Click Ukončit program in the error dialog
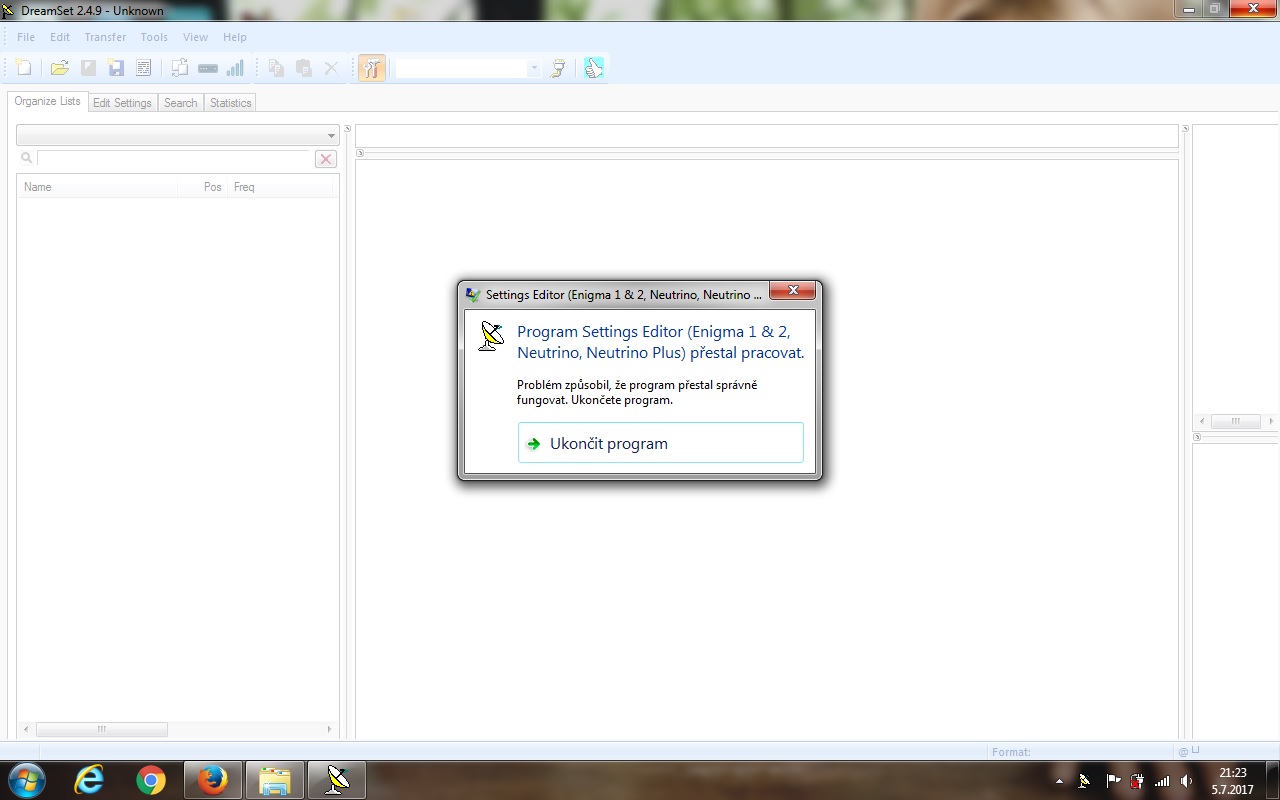1280x800 pixels. (x=661, y=443)
